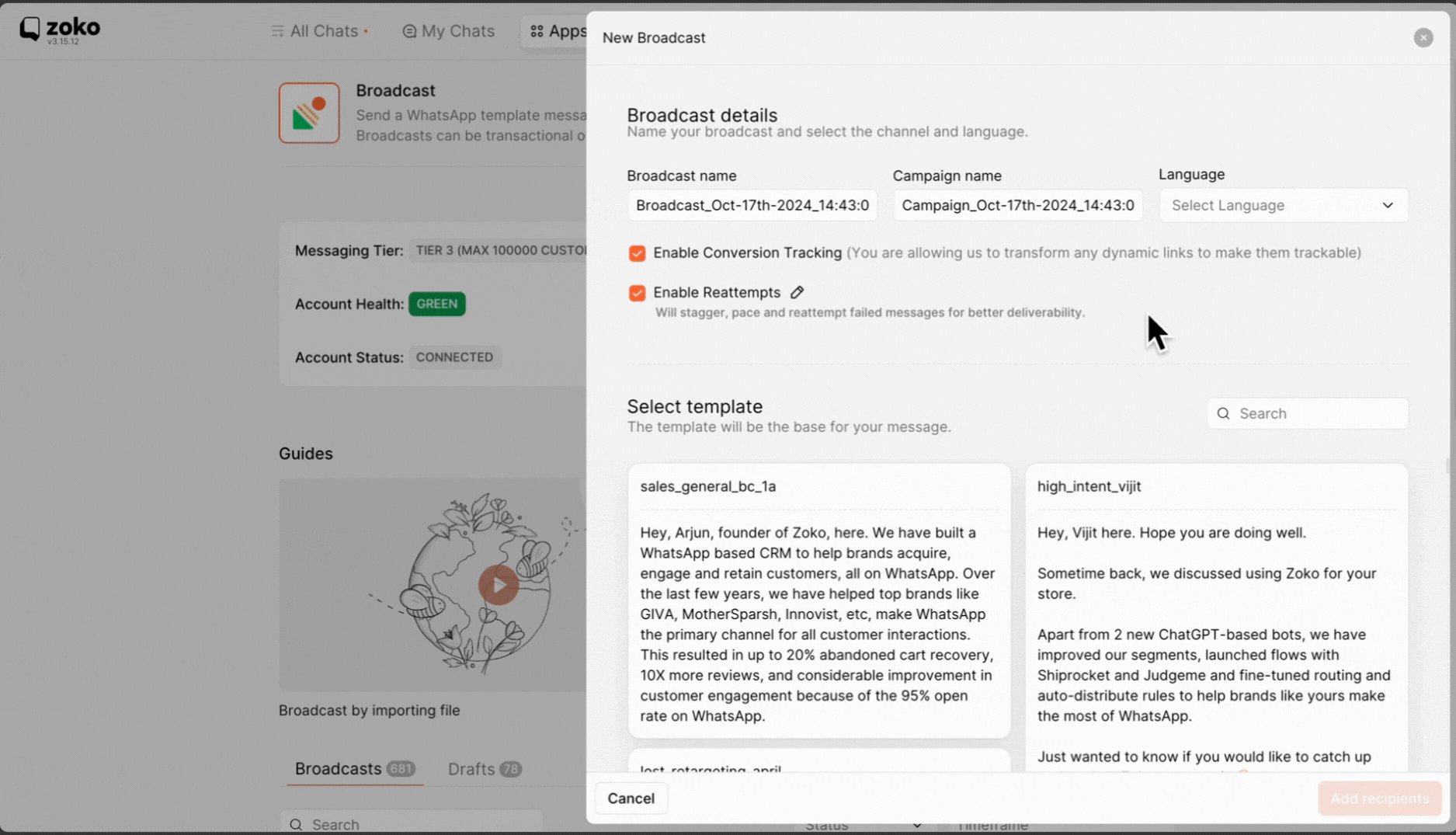Click the Add recipients button
Screen dimensions: 1456x835
pos(1379,798)
